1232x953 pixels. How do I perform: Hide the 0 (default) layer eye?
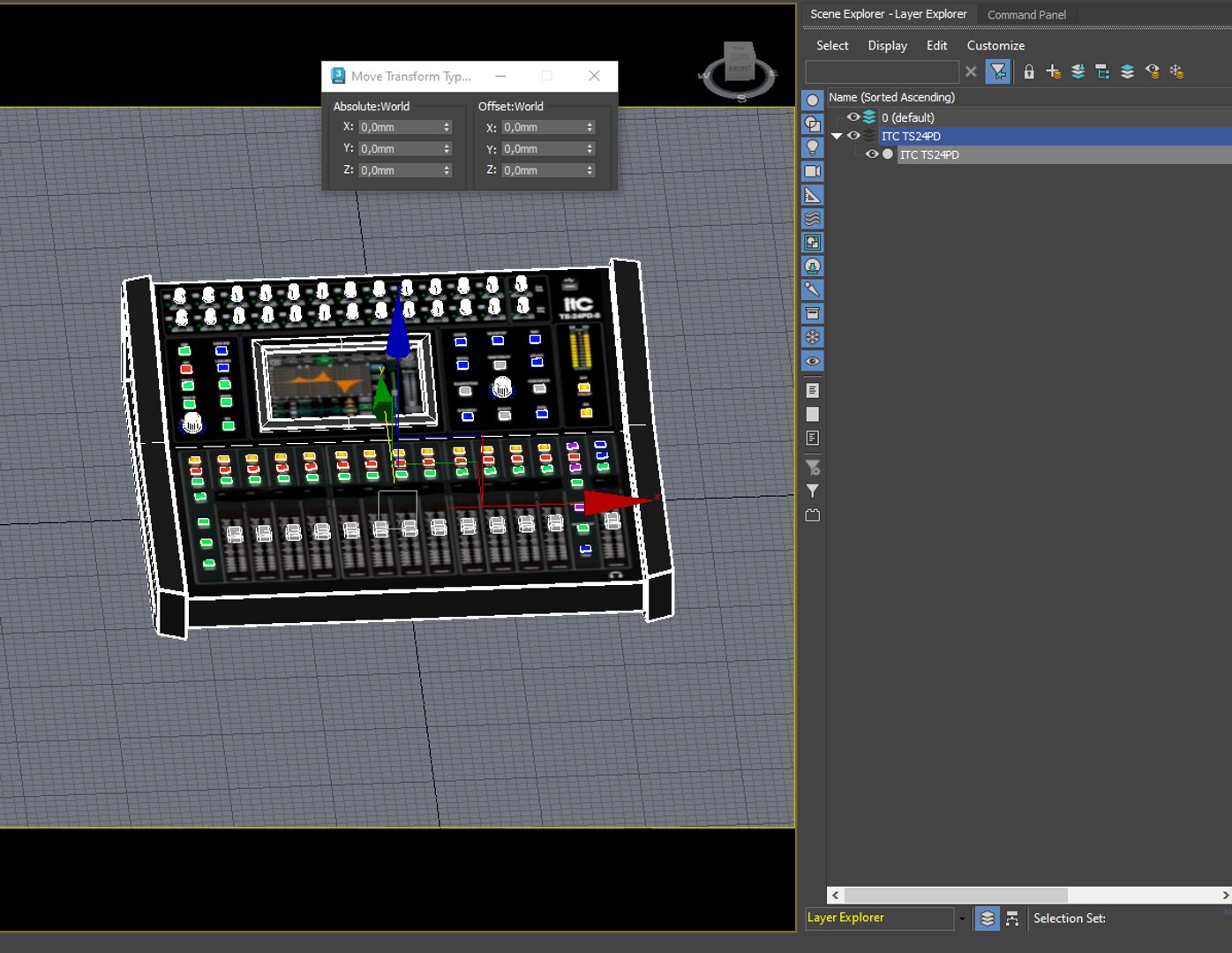point(853,116)
